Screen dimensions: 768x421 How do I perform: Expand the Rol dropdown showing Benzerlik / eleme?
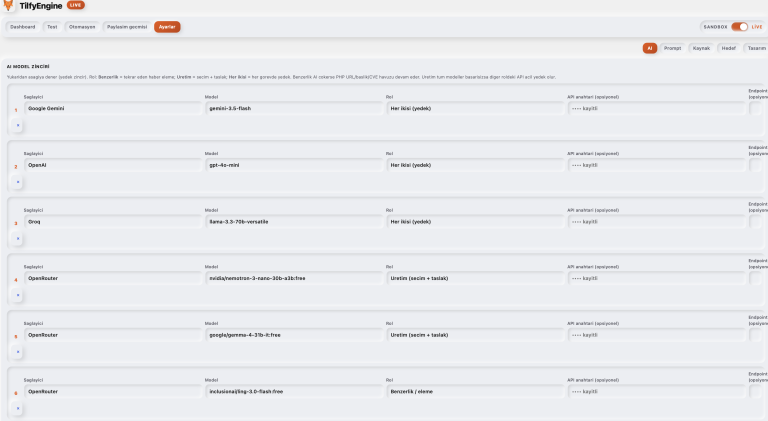click(x=475, y=392)
